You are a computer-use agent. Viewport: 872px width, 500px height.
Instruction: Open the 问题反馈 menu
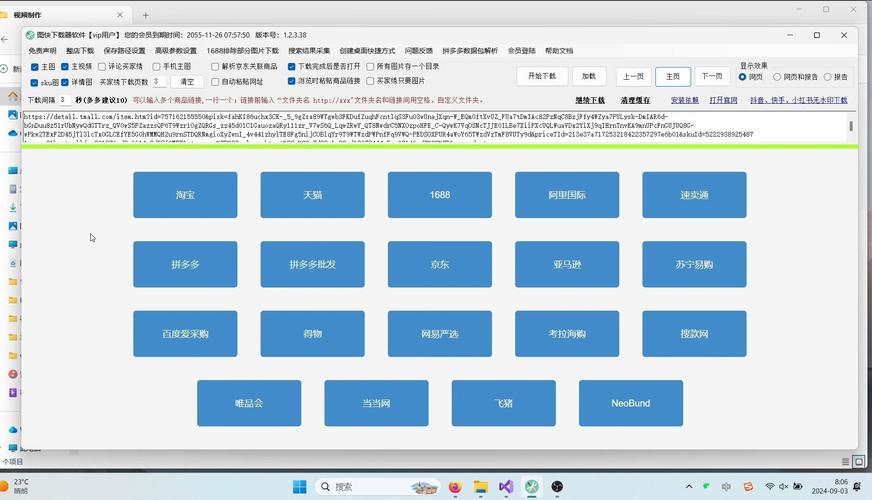(419, 51)
